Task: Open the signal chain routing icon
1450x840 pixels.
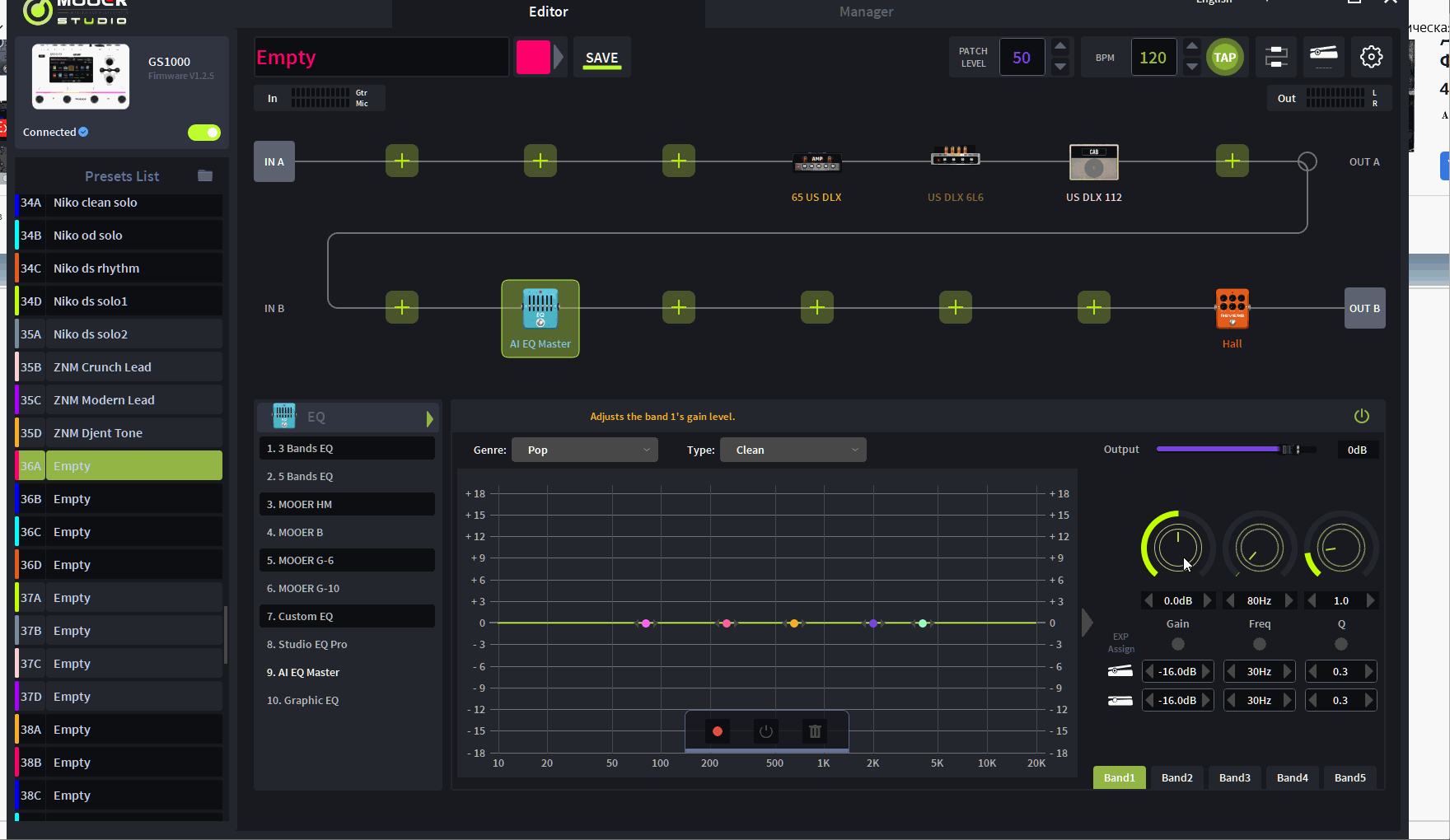Action: (x=1276, y=57)
